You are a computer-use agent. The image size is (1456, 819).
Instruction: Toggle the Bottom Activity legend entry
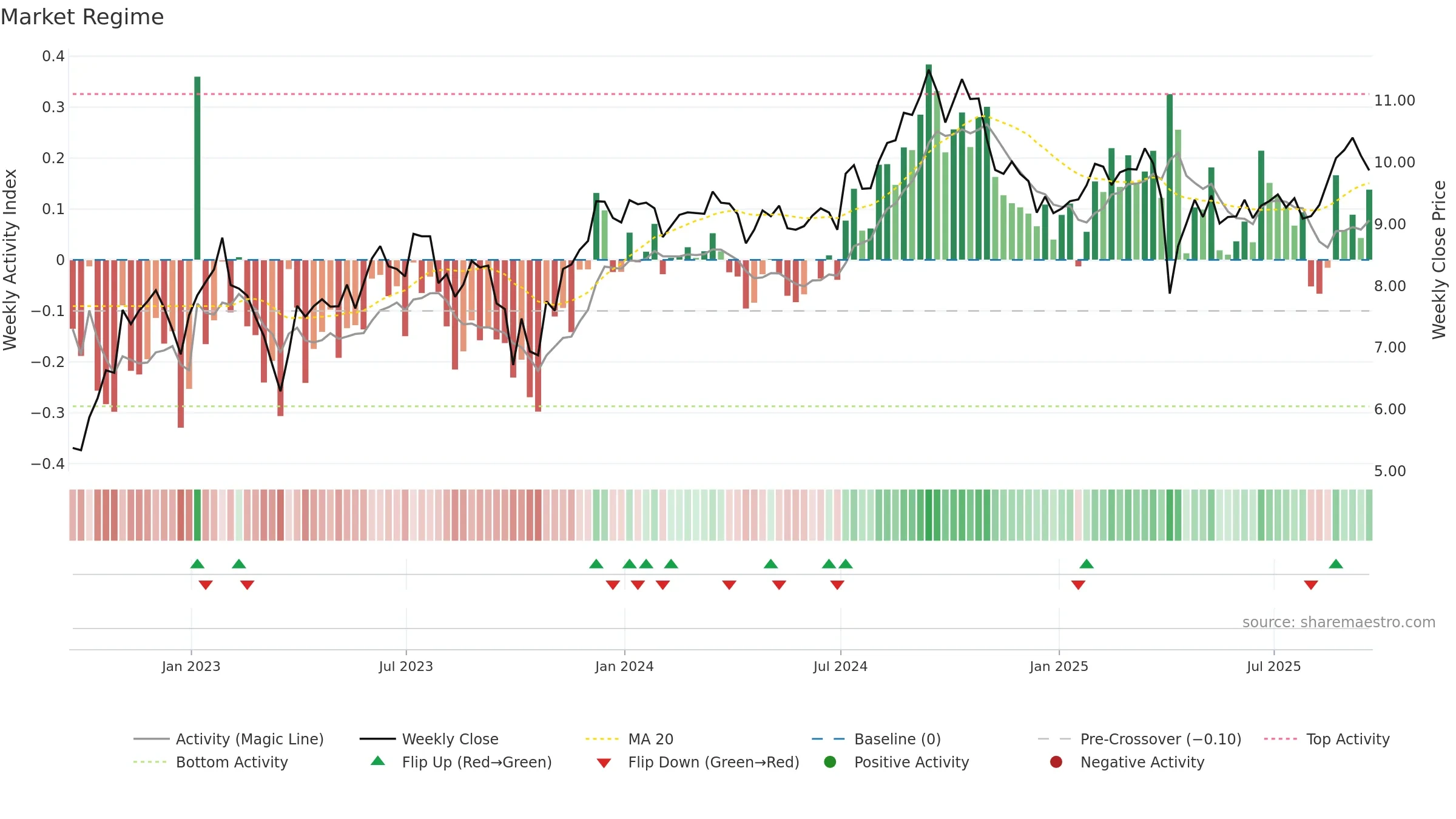pos(211,762)
